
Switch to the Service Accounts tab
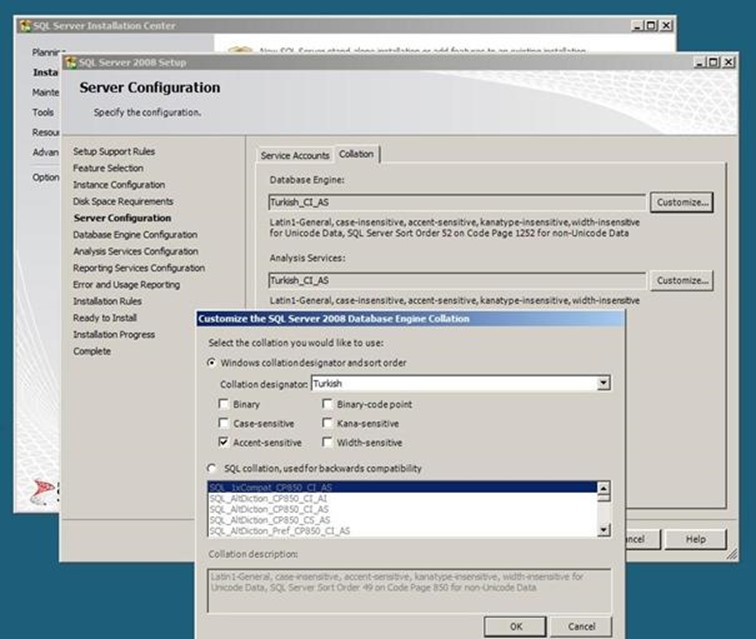[295, 155]
